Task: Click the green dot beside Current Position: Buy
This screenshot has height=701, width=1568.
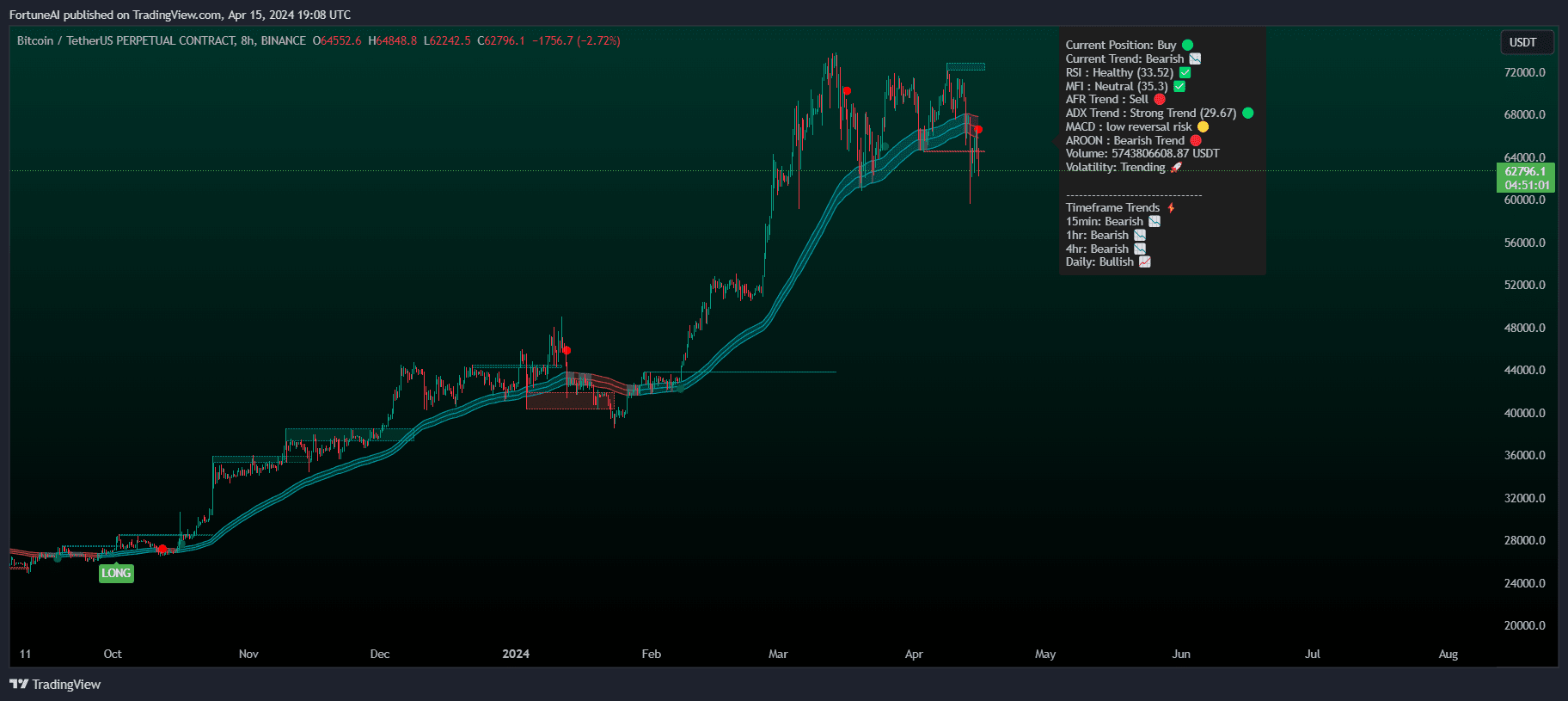Action: point(1187,45)
